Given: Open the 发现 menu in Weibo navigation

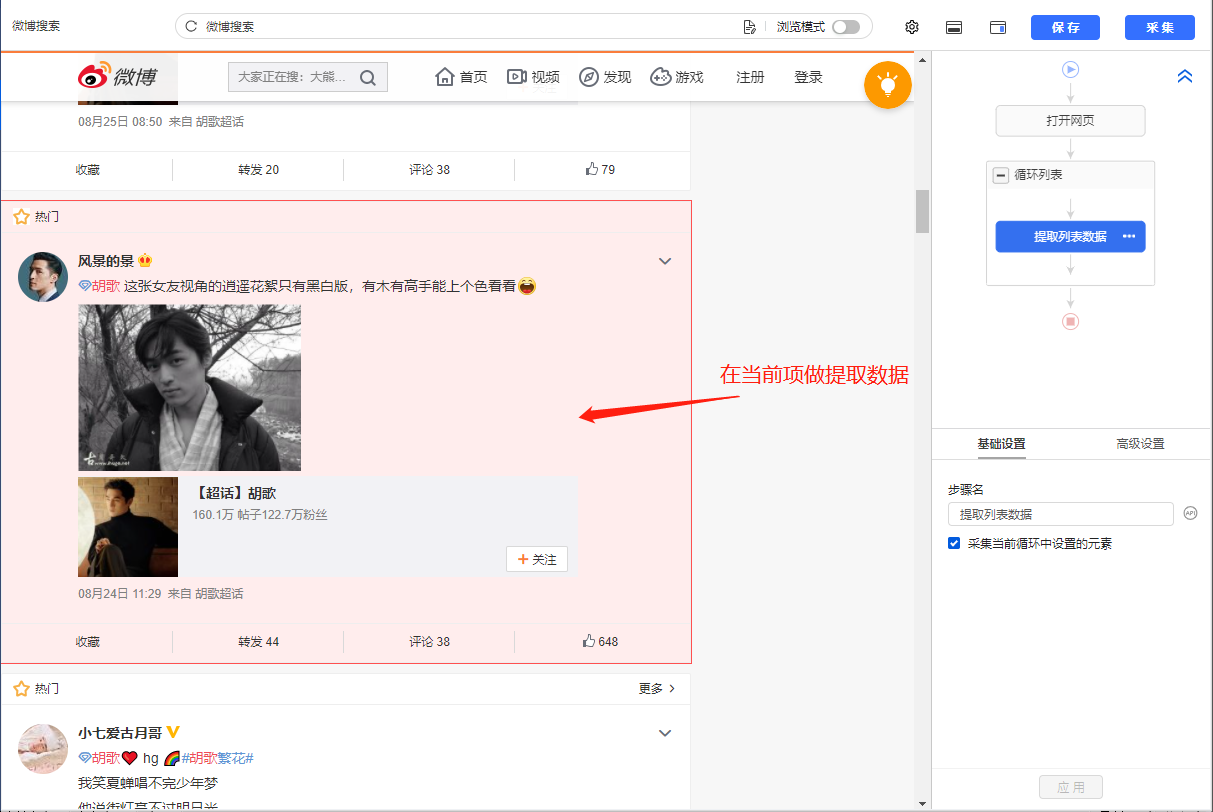Looking at the screenshot, I should tap(605, 77).
